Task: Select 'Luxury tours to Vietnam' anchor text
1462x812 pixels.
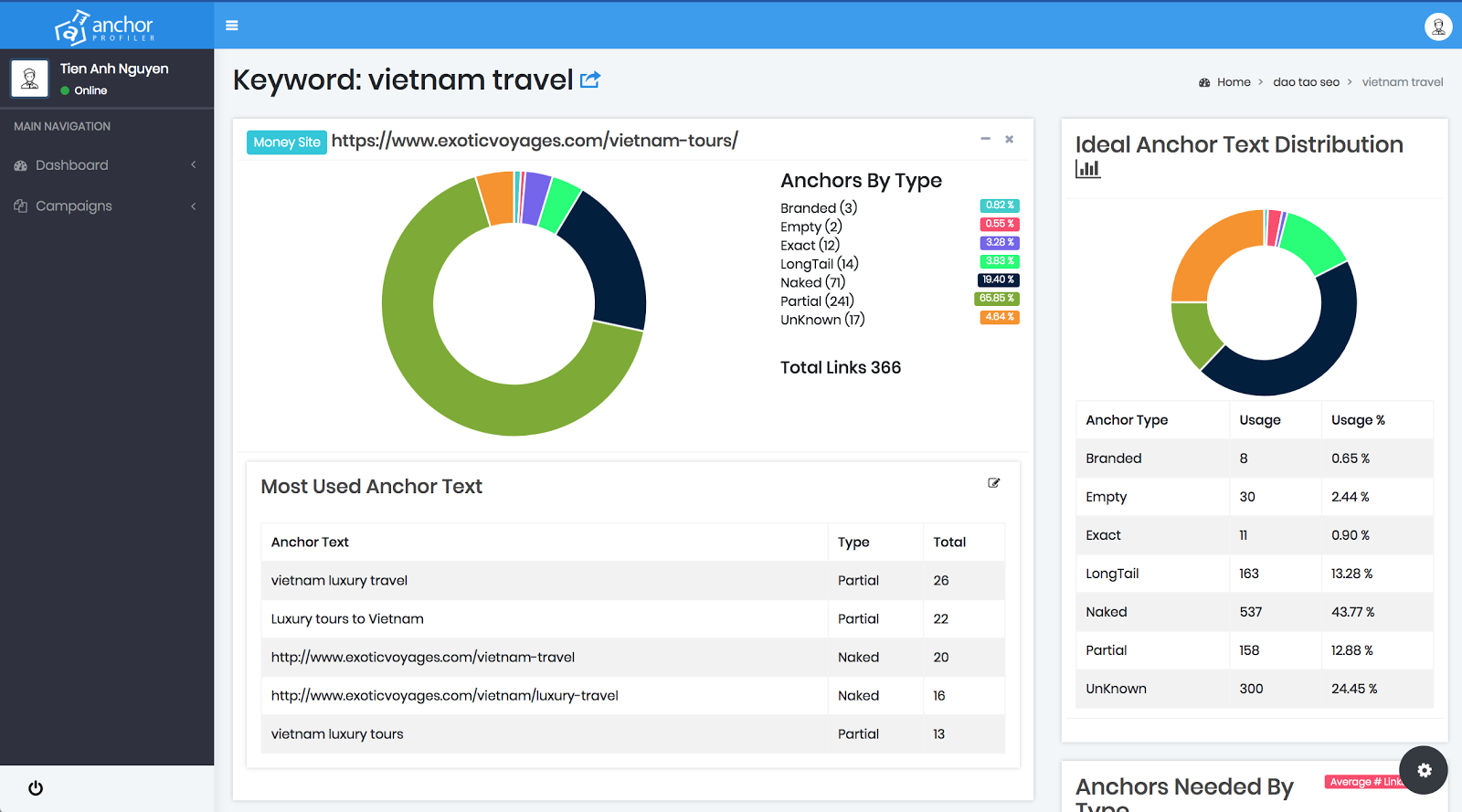Action: (x=347, y=619)
